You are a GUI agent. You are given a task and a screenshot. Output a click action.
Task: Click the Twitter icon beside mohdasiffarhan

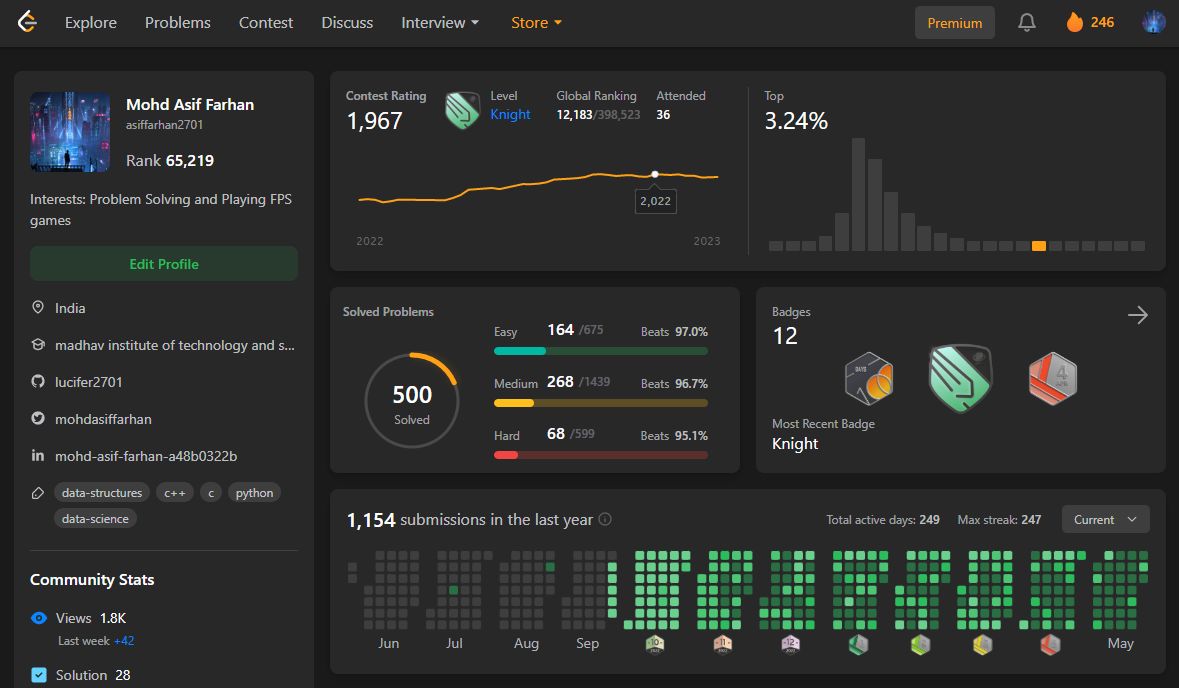coord(38,418)
